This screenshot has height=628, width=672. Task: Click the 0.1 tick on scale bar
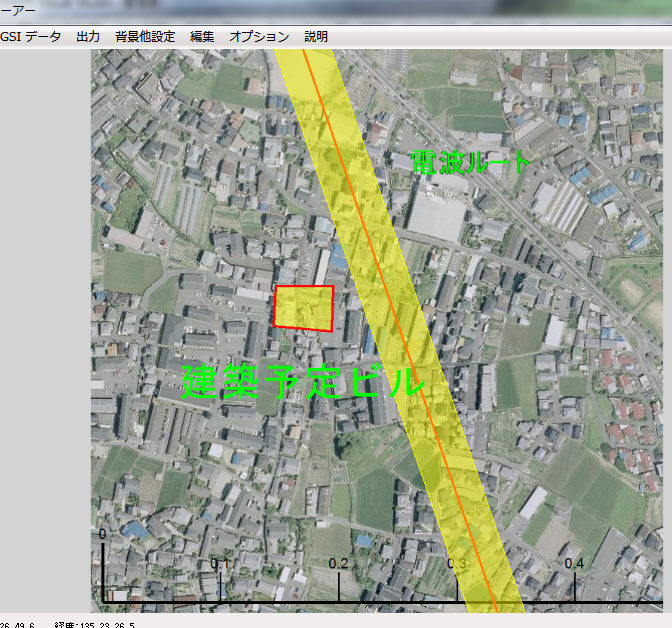(220, 565)
